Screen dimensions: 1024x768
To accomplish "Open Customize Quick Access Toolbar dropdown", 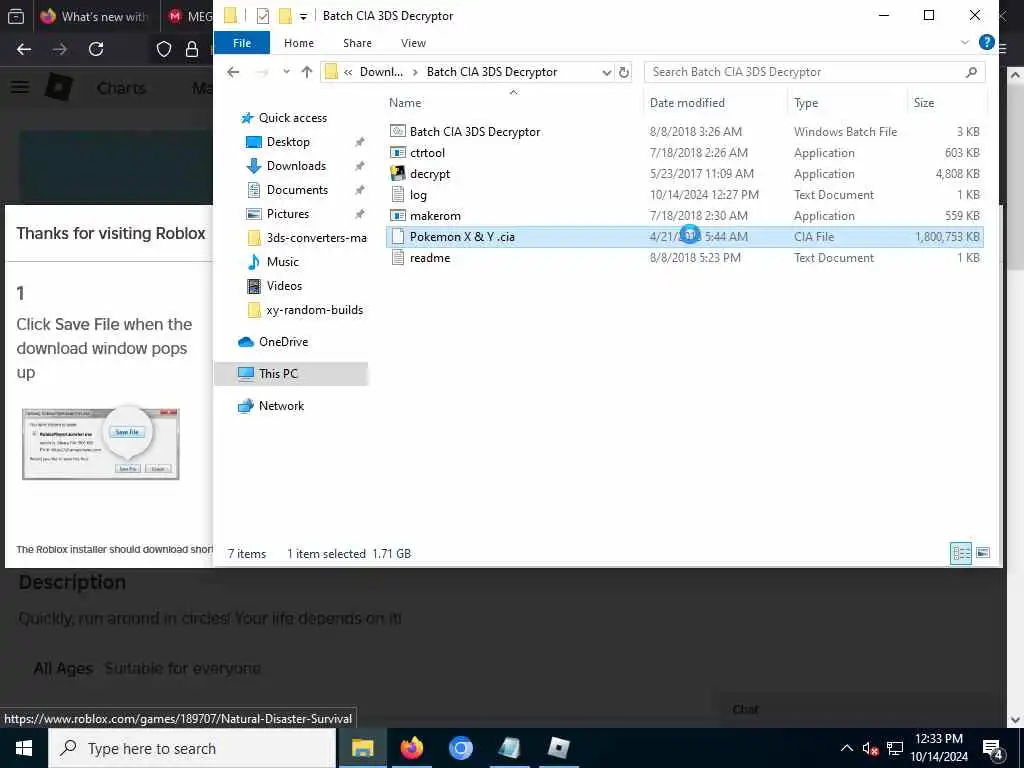I will [303, 16].
